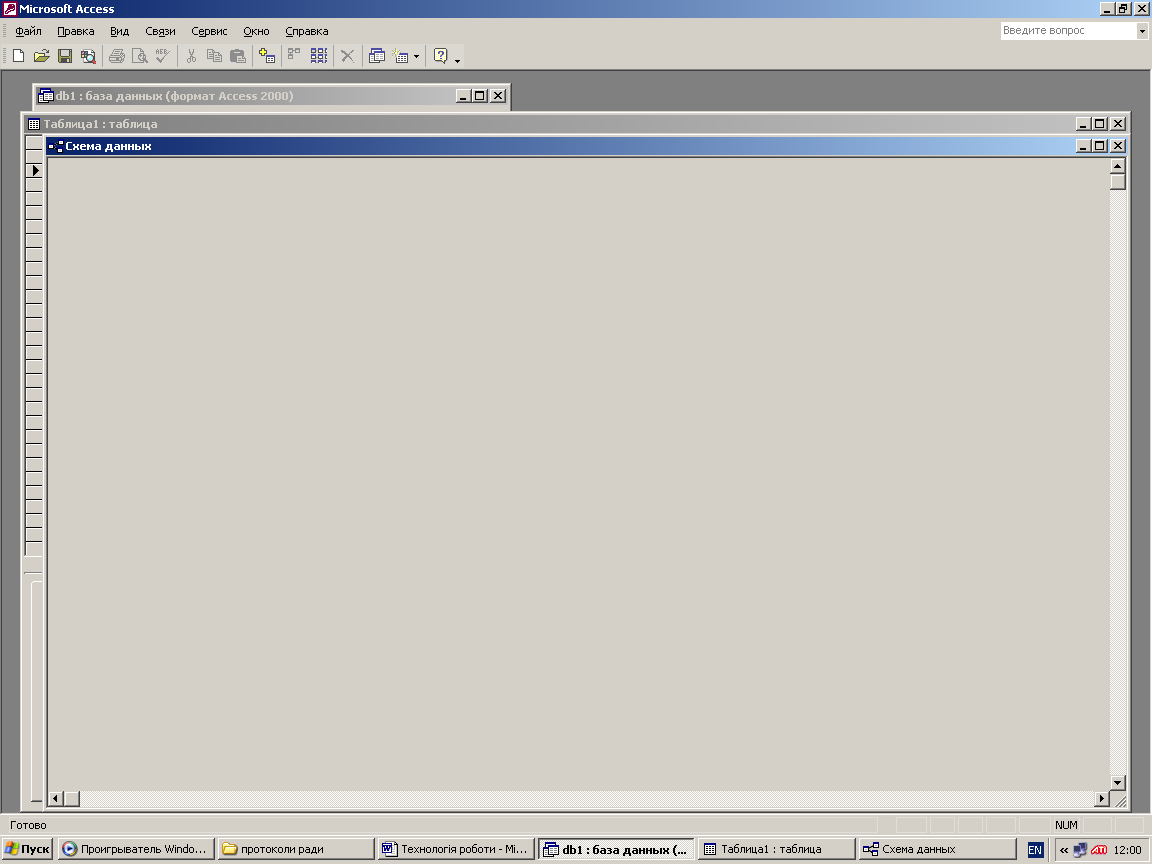Click the Microsoft Access Help icon
Screen dimensions: 1152x864
point(441,56)
